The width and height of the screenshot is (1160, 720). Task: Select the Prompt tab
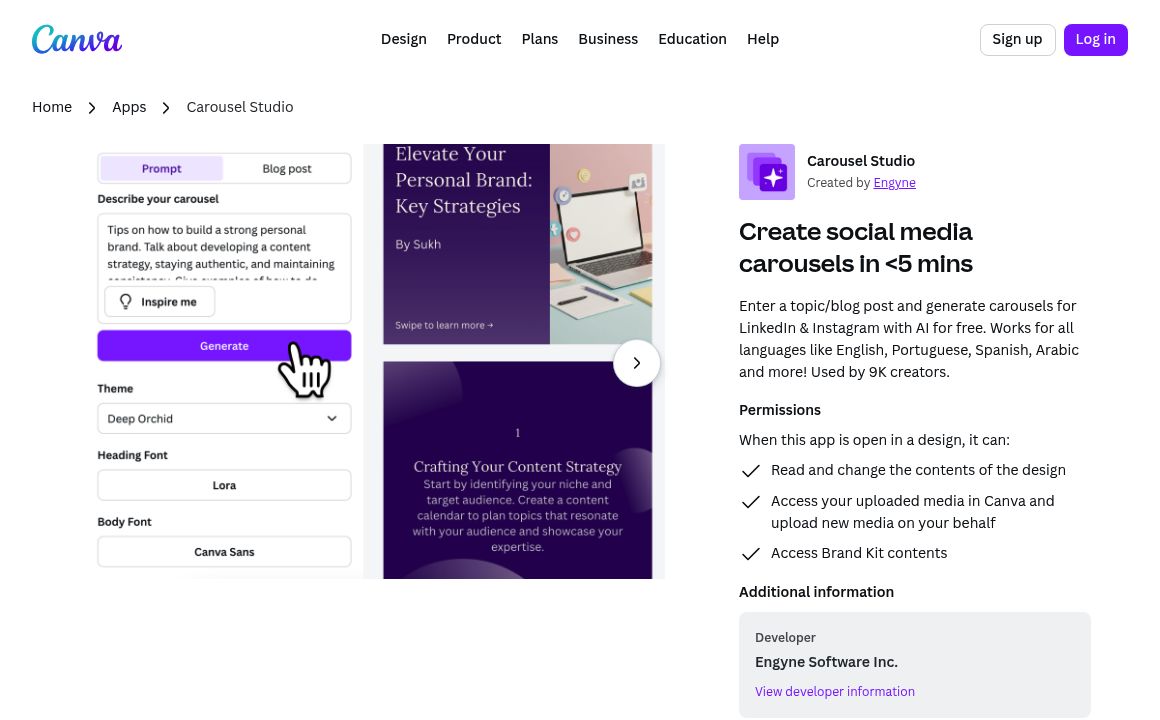coord(162,169)
